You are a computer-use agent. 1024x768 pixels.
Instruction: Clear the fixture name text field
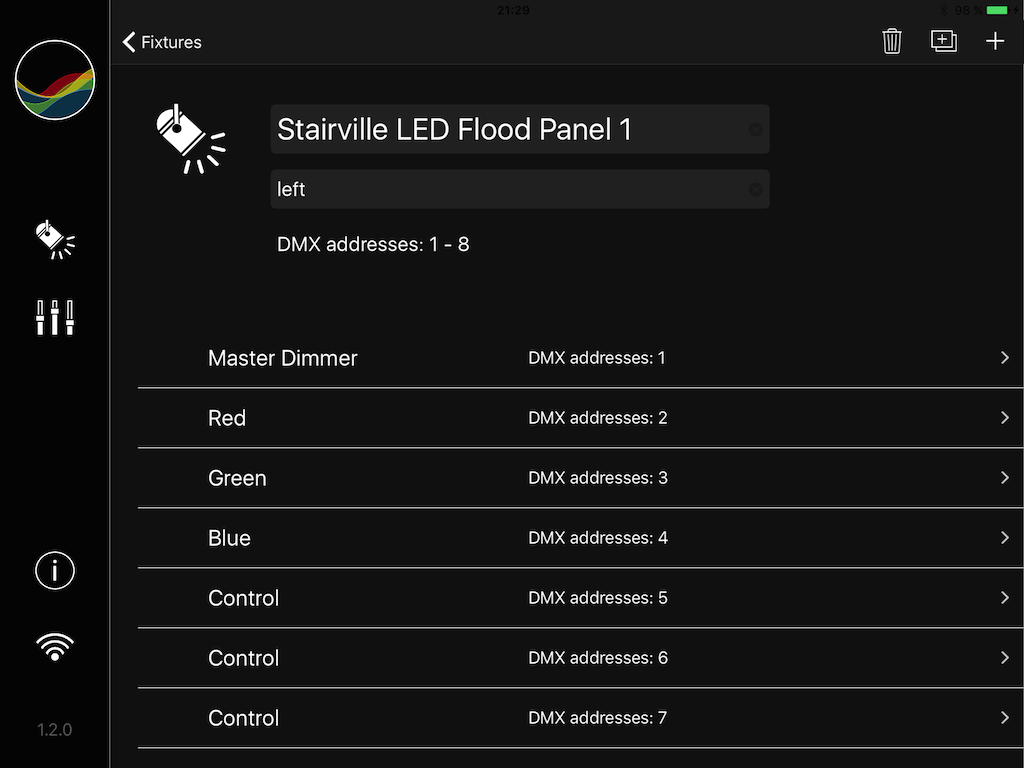point(755,130)
